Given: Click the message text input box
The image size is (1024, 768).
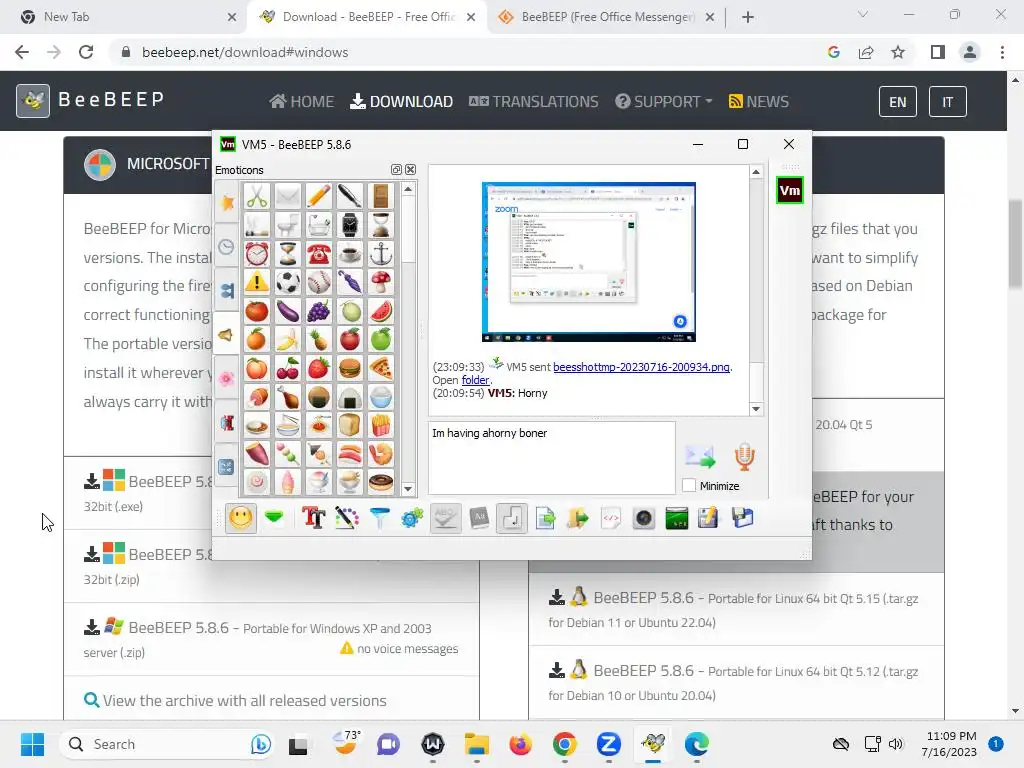Looking at the screenshot, I should tap(552, 458).
